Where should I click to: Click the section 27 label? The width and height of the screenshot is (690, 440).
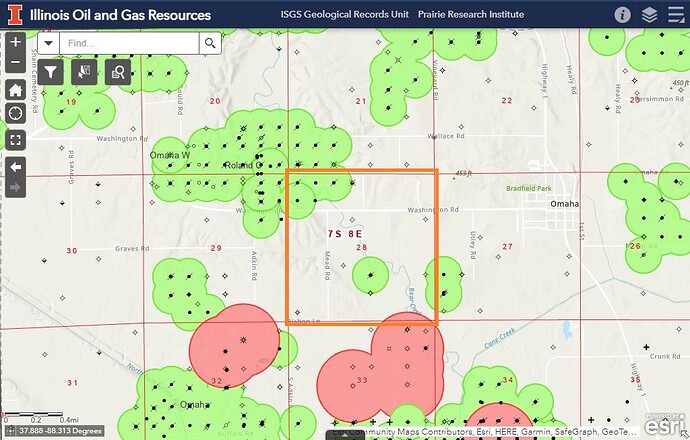pos(507,246)
